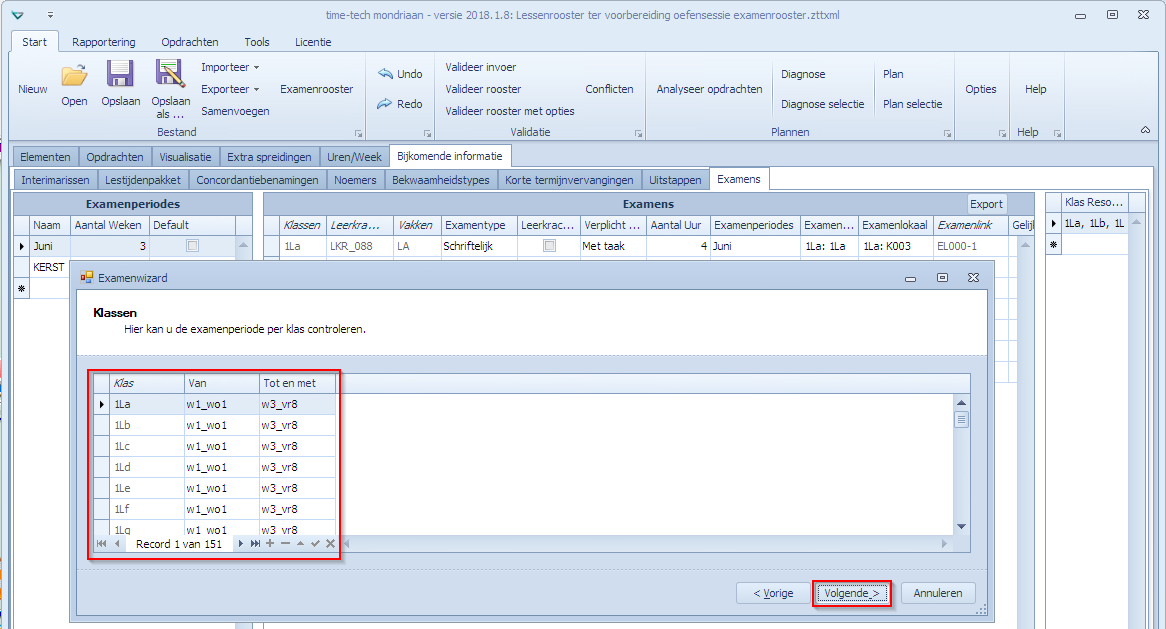
Task: Go to next record in wizard navigator
Action: 240,543
